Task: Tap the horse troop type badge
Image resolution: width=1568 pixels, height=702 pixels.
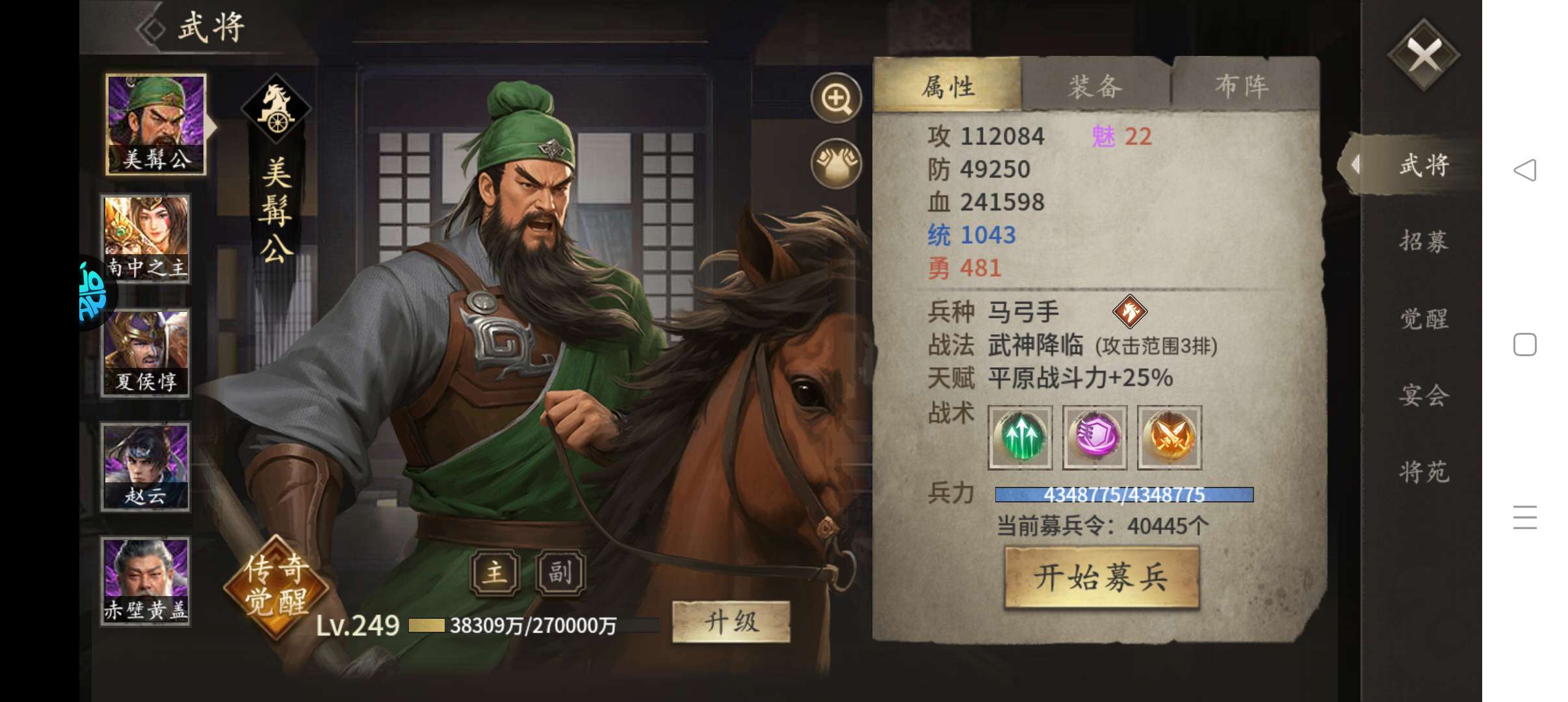Action: [x=1130, y=311]
